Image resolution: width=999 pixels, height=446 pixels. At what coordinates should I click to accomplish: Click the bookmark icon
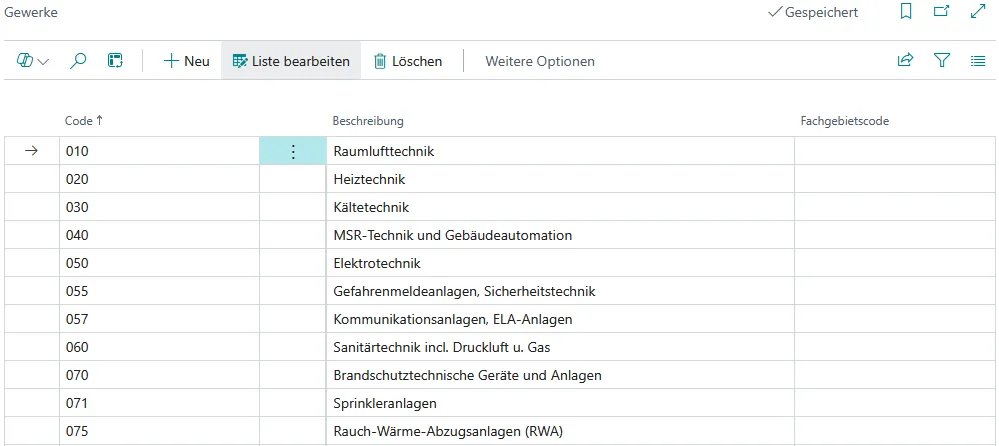click(x=906, y=11)
